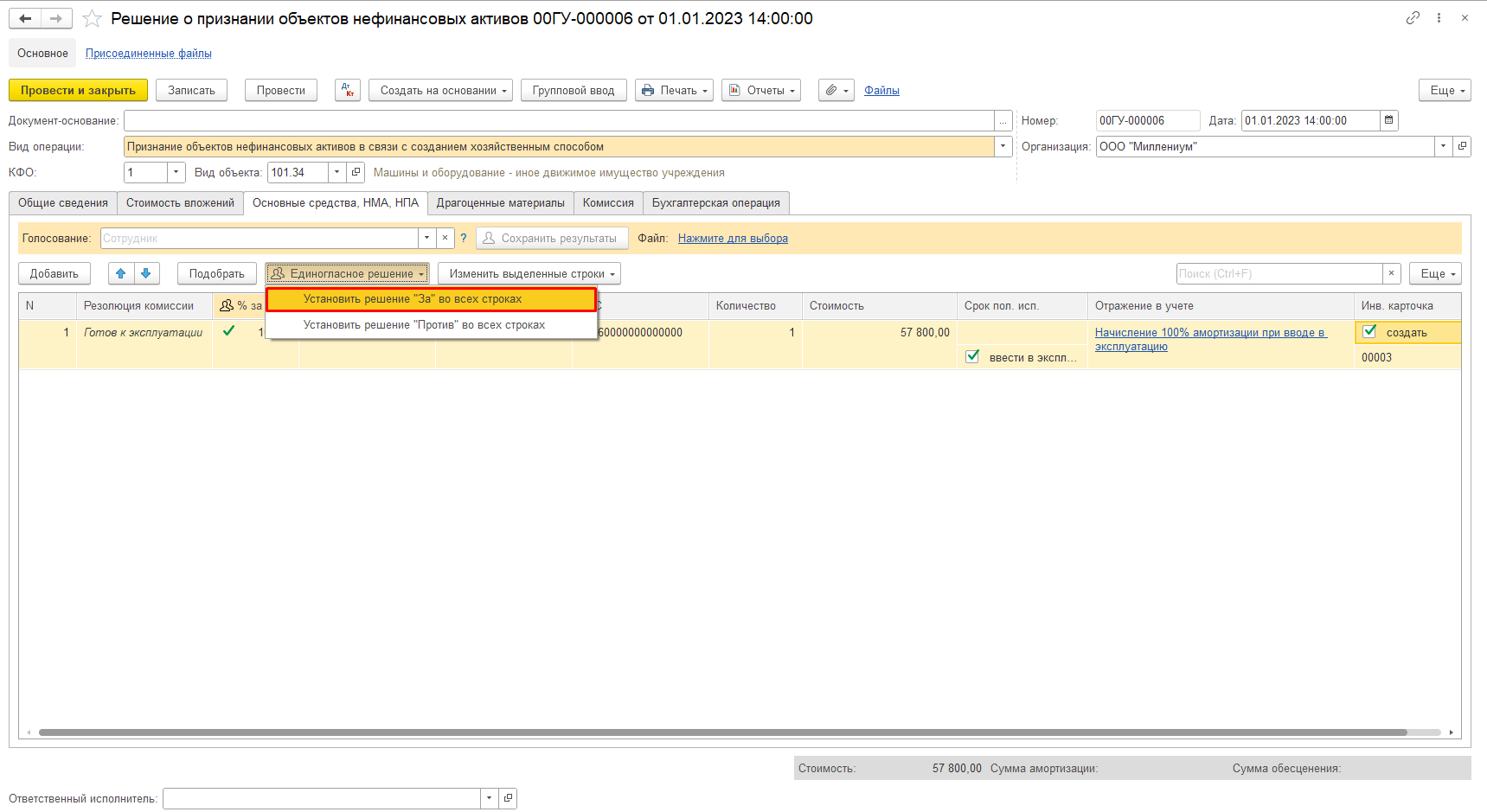This screenshot has height=812, width=1487.
Task: Open Ответственный исполнитель record icon
Action: point(508,798)
